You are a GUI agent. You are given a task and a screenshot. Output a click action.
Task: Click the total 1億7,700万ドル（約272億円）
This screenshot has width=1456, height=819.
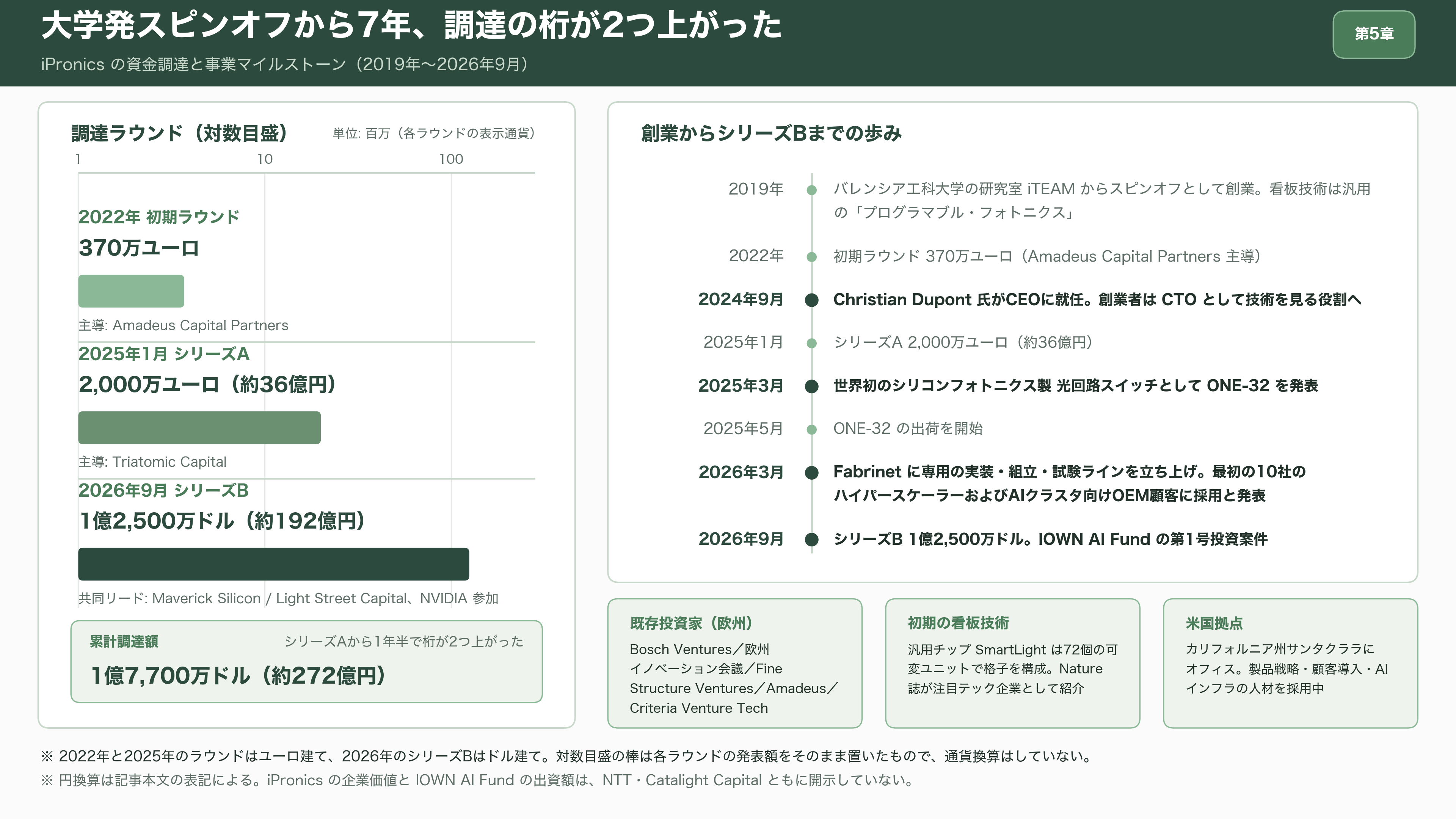238,675
